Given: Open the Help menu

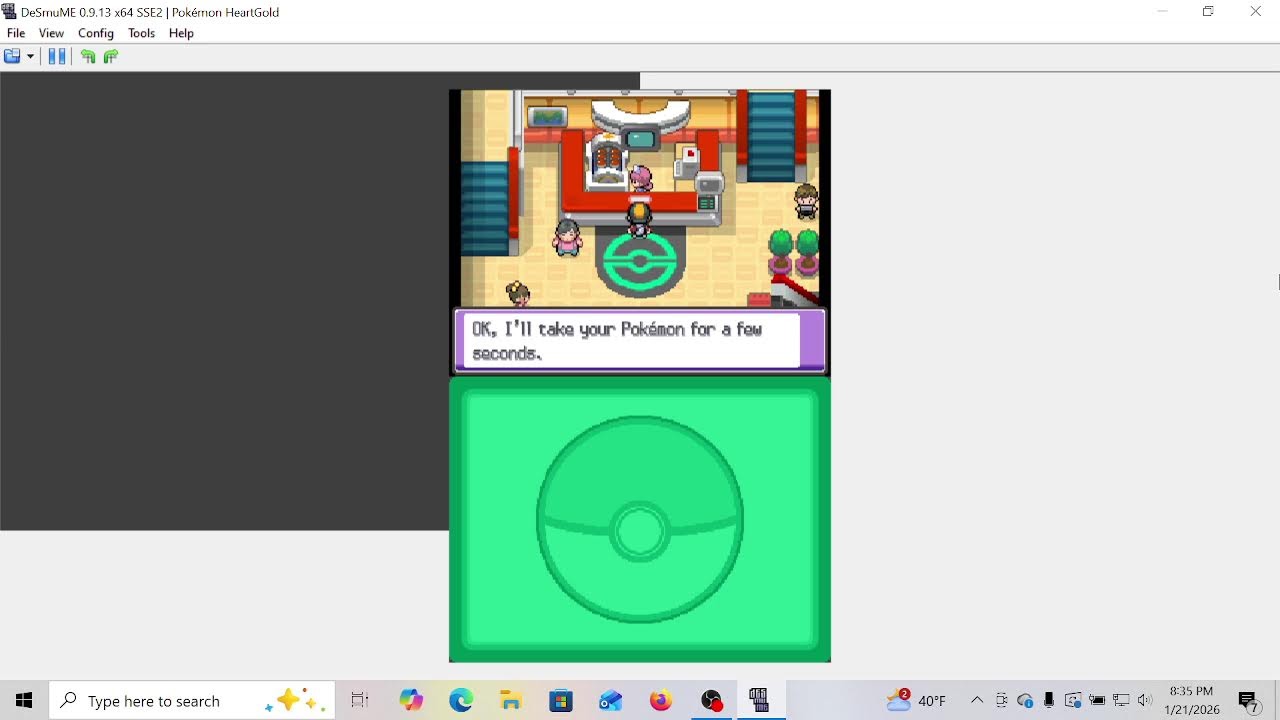Looking at the screenshot, I should click(181, 33).
